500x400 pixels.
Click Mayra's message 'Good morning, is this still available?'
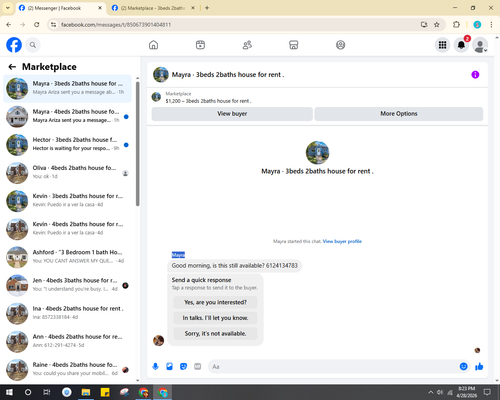(x=235, y=266)
